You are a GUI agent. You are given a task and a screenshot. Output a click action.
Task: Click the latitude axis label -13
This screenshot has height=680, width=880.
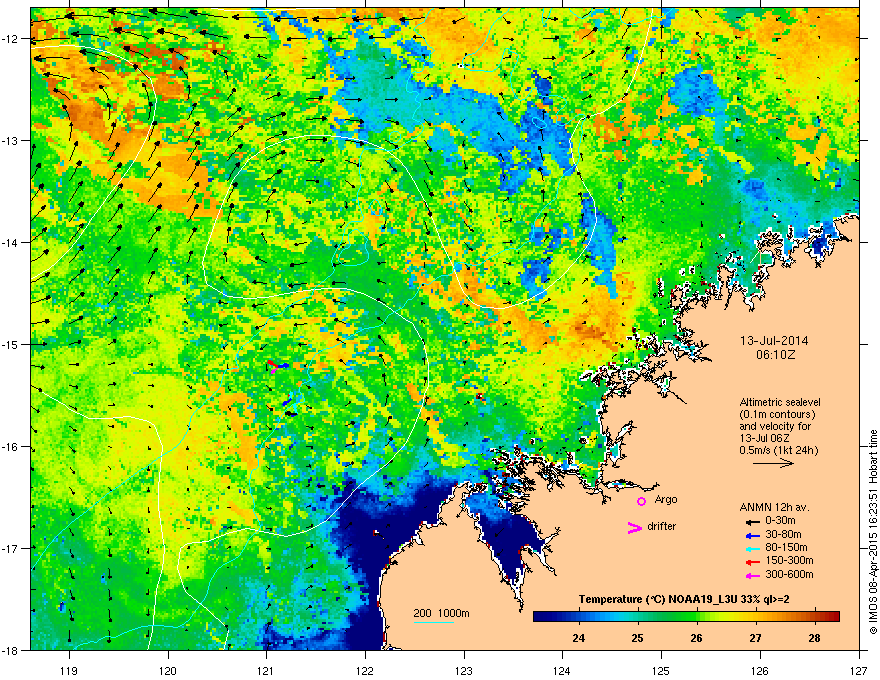click(11, 141)
